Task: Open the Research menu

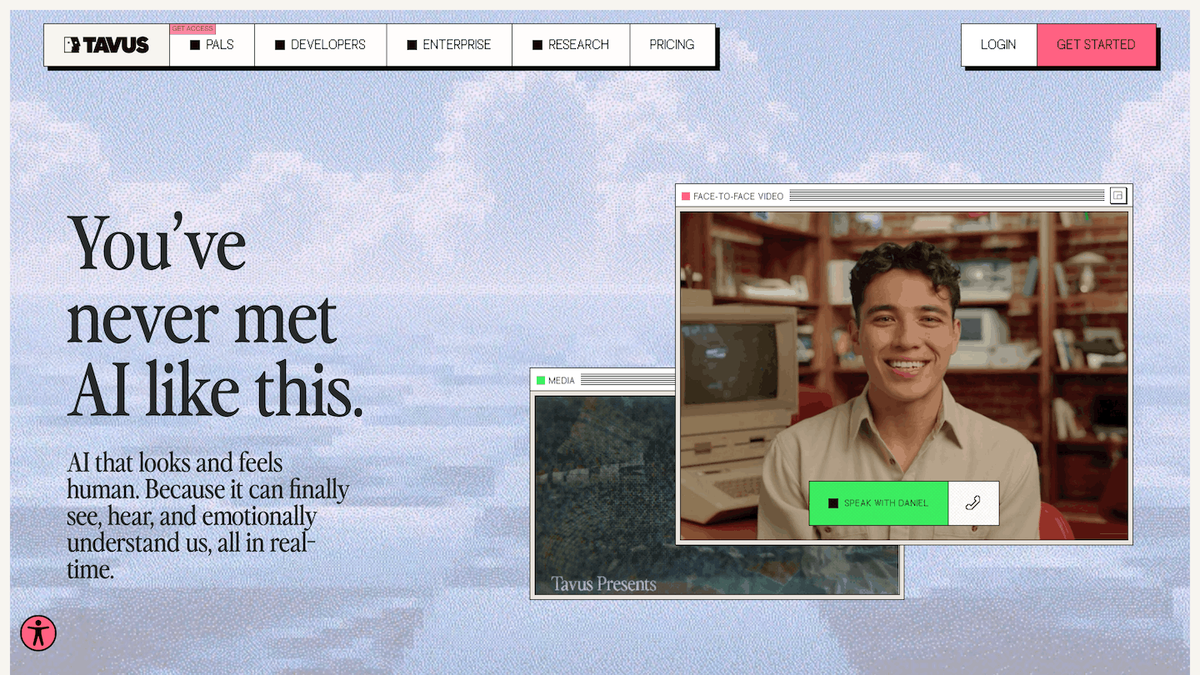Action: pyautogui.click(x=570, y=45)
